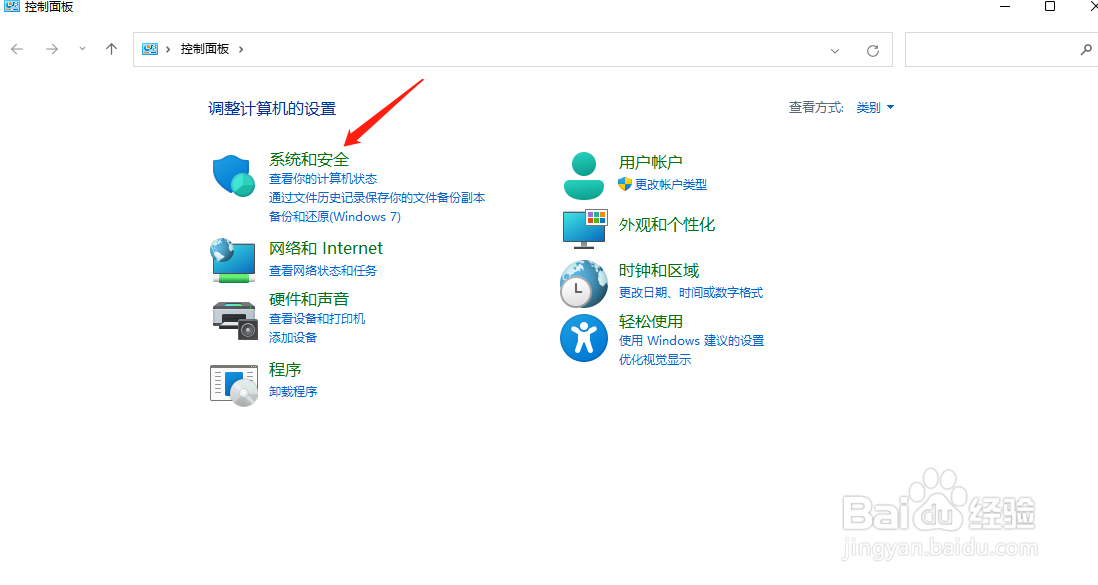This screenshot has height=585, width=1098.
Task: Click the 卸载程序 link
Action: [x=293, y=392]
